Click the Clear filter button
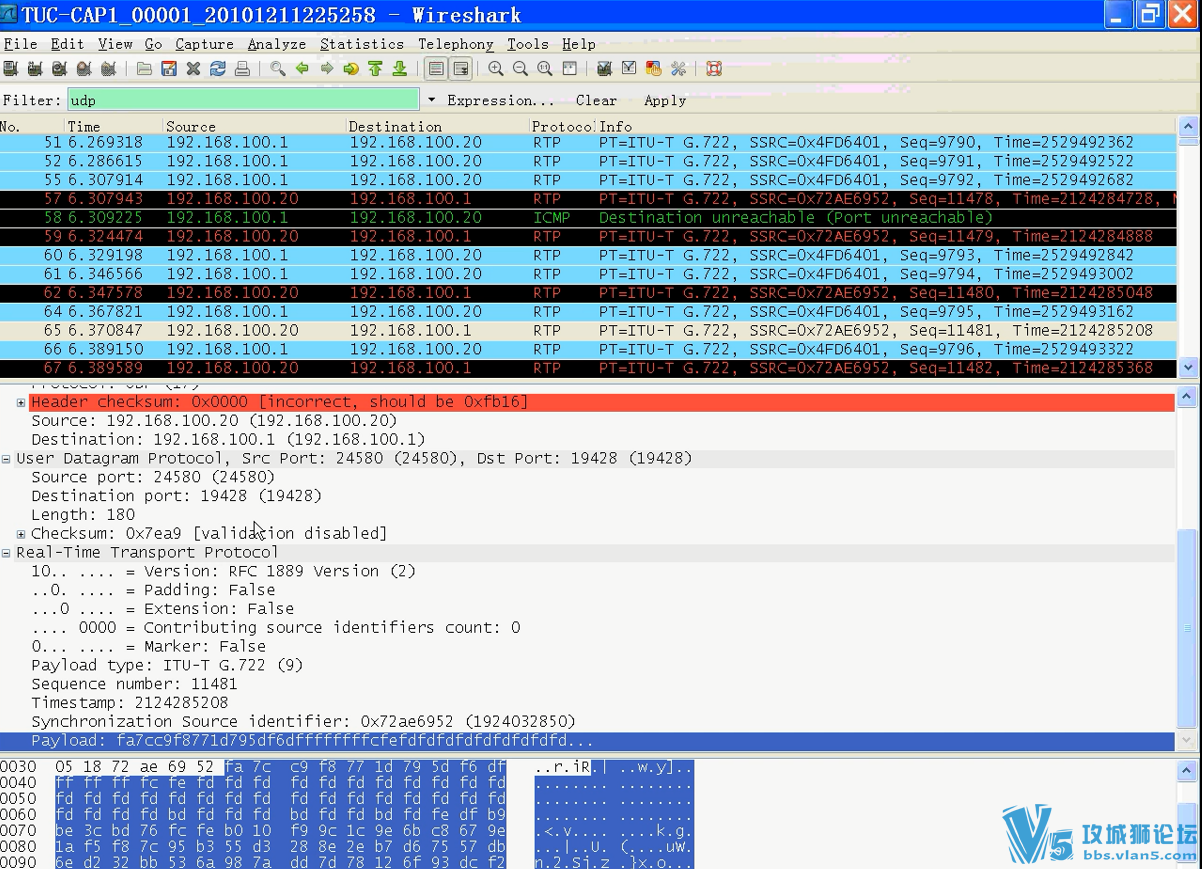This screenshot has width=1202, height=869. (596, 101)
